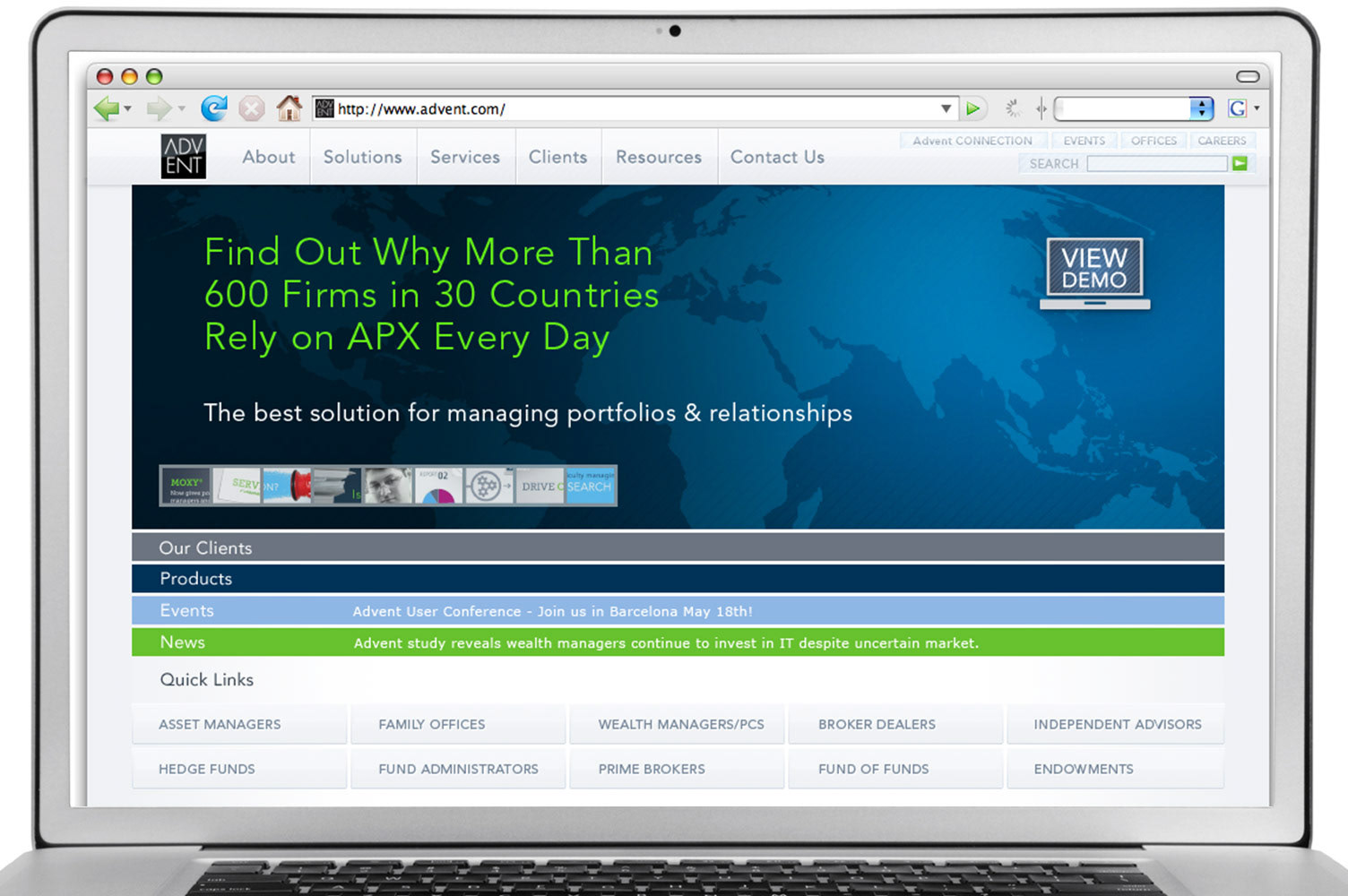Screen dimensions: 1348x896
Task: Click the FUND OF FUNDS quick link
Action: click(x=895, y=769)
